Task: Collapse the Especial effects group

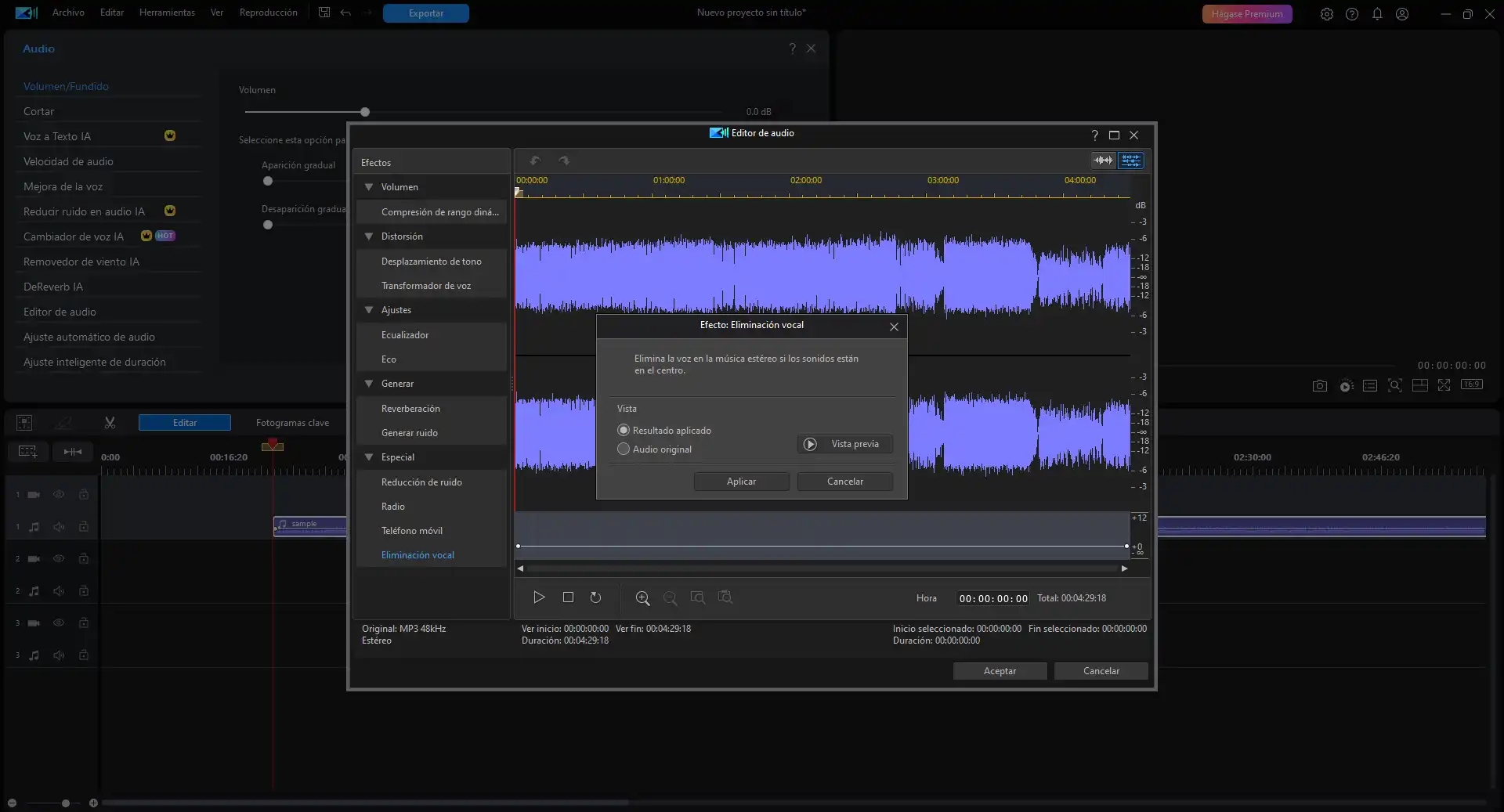Action: [369, 457]
